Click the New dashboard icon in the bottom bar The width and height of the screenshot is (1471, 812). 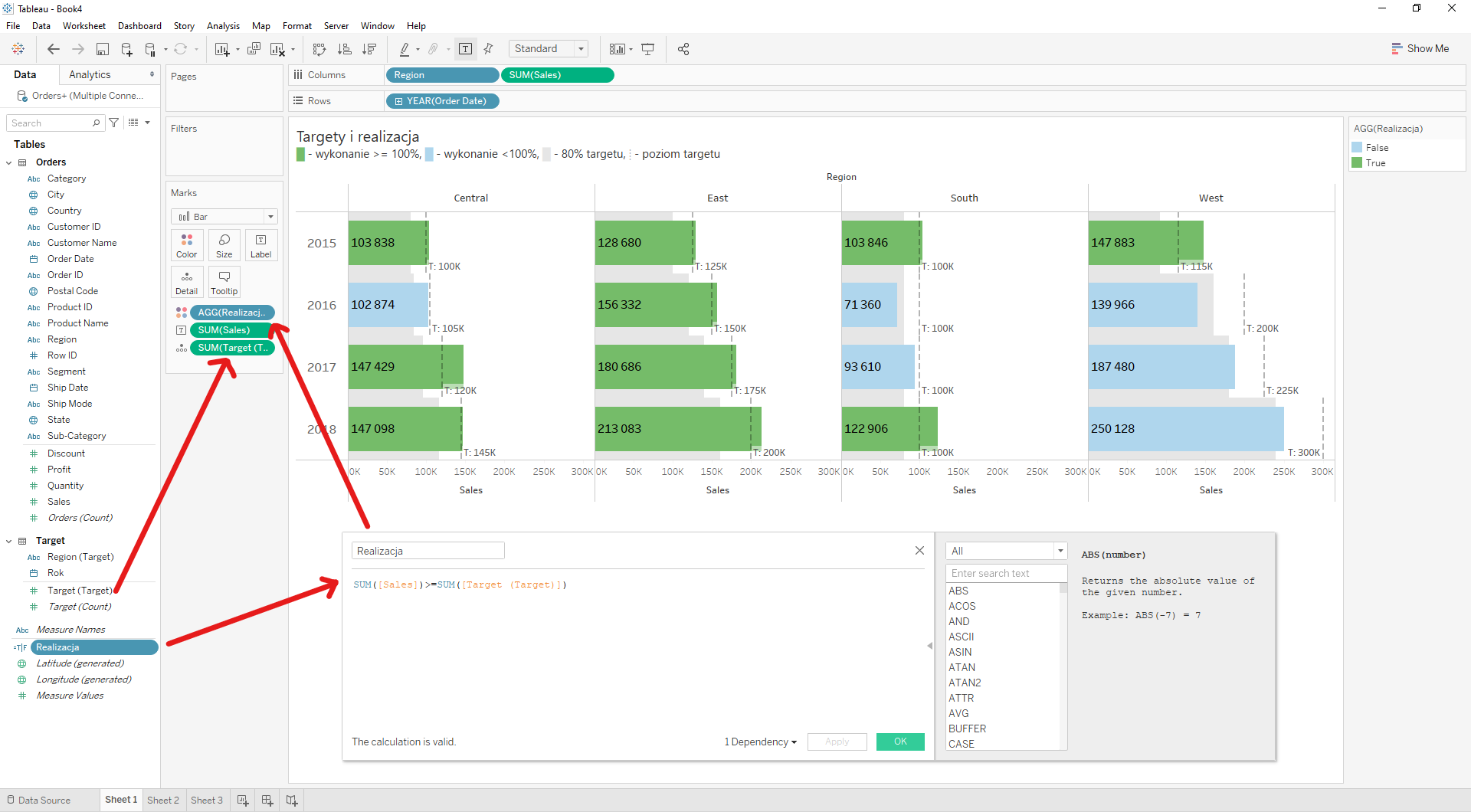267,800
